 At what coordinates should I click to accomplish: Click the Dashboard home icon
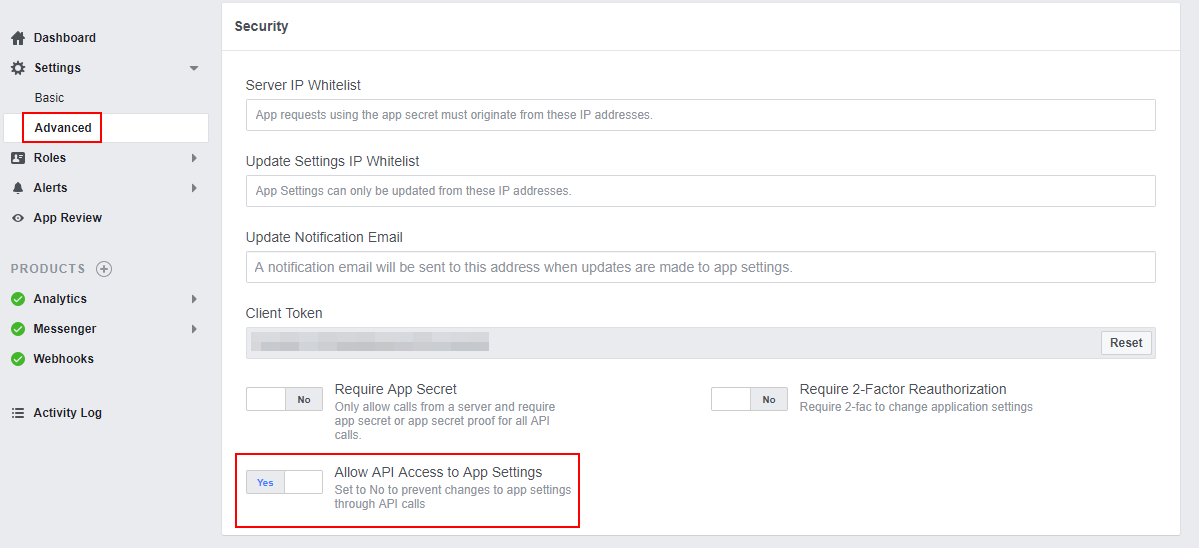coord(17,38)
